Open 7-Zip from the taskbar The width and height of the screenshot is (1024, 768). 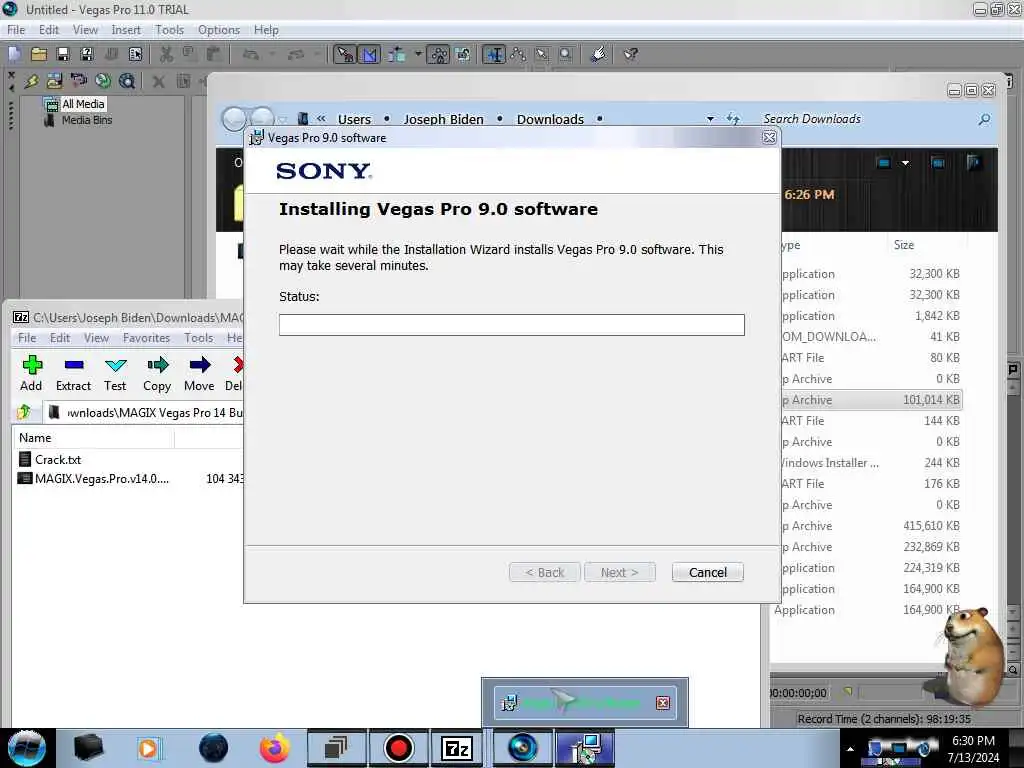pos(456,748)
